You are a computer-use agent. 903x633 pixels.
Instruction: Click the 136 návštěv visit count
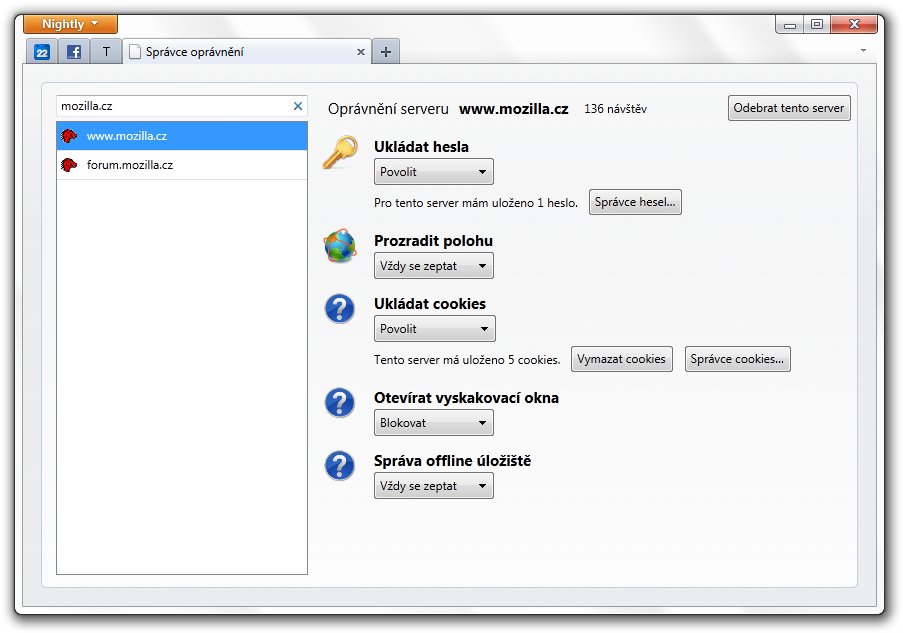pos(615,109)
